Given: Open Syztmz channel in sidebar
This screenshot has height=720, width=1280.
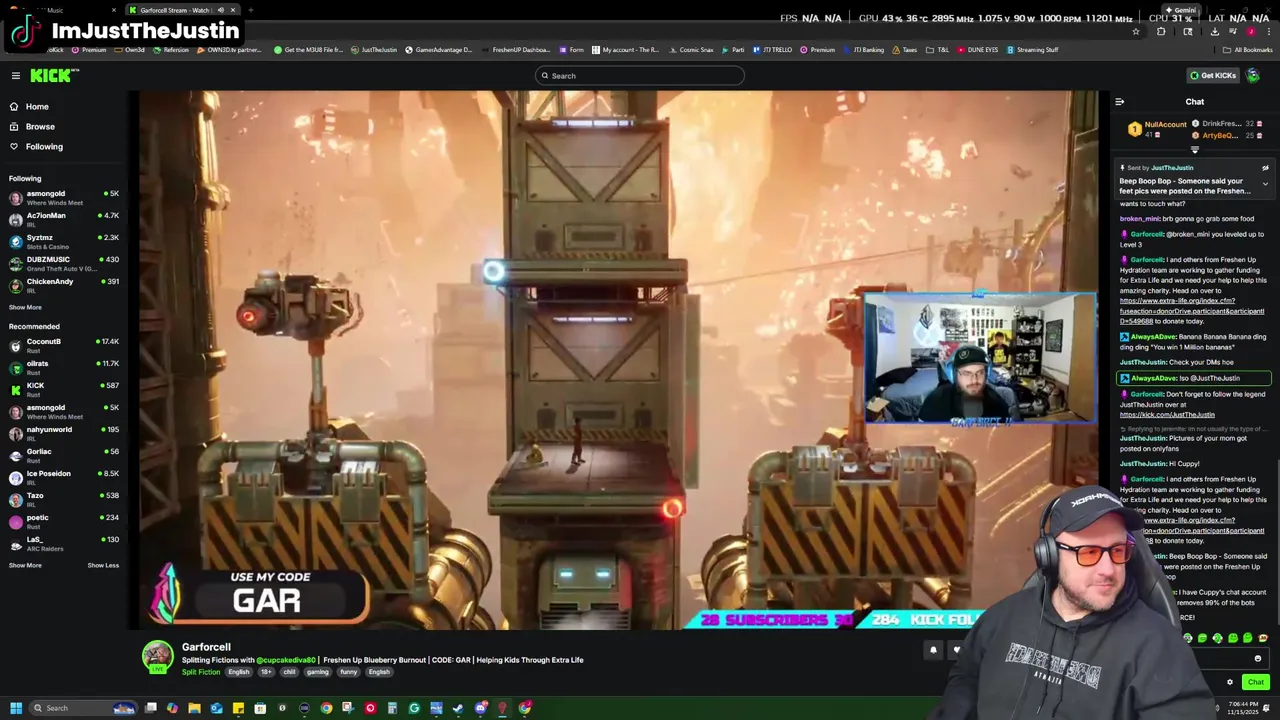Looking at the screenshot, I should (x=64, y=241).
